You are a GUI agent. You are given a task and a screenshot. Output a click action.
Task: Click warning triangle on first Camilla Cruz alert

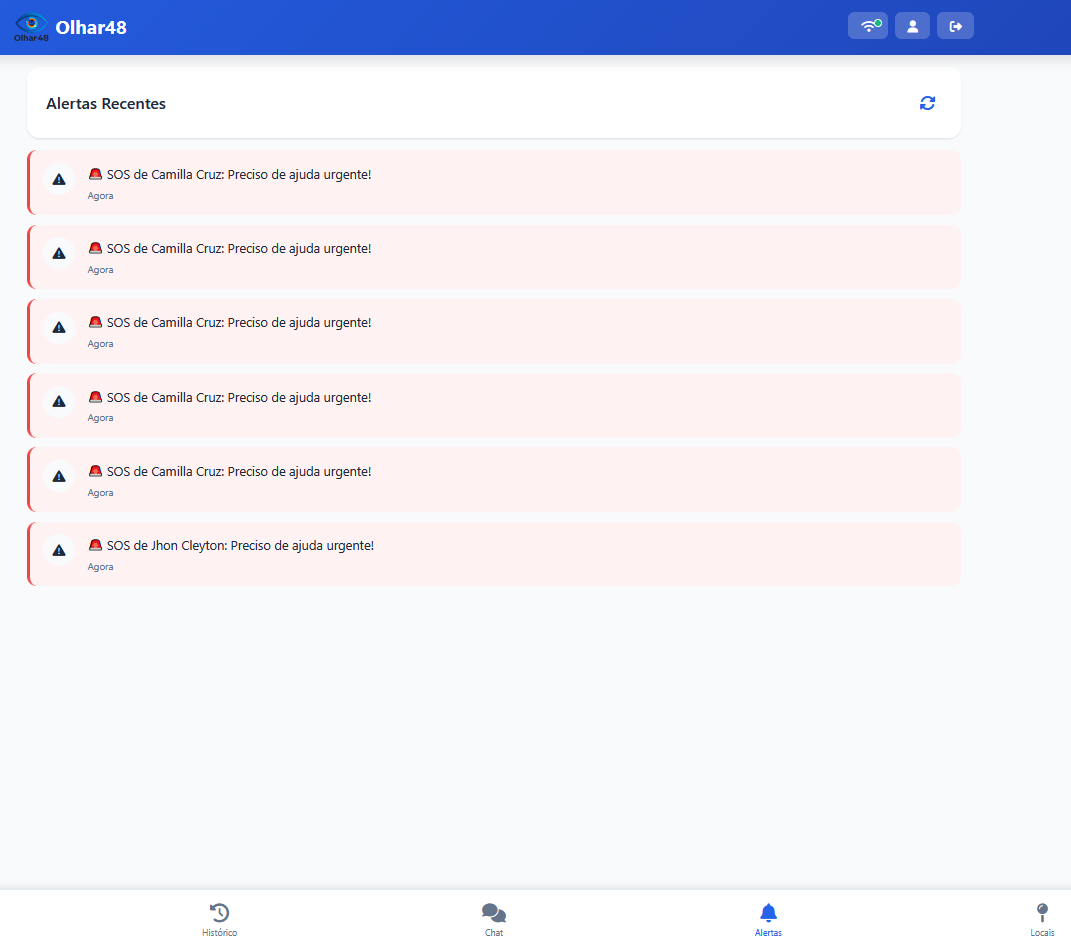pyautogui.click(x=59, y=179)
